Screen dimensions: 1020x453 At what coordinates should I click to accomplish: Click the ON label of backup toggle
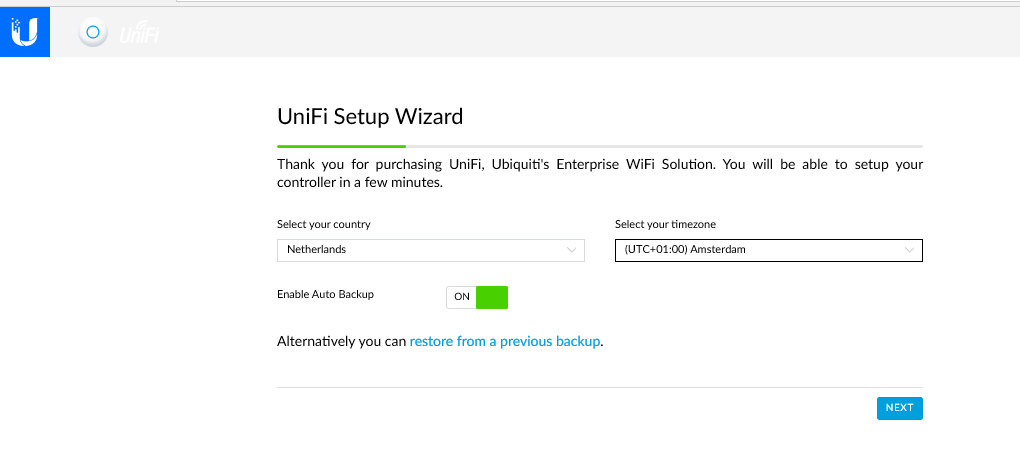pos(461,297)
